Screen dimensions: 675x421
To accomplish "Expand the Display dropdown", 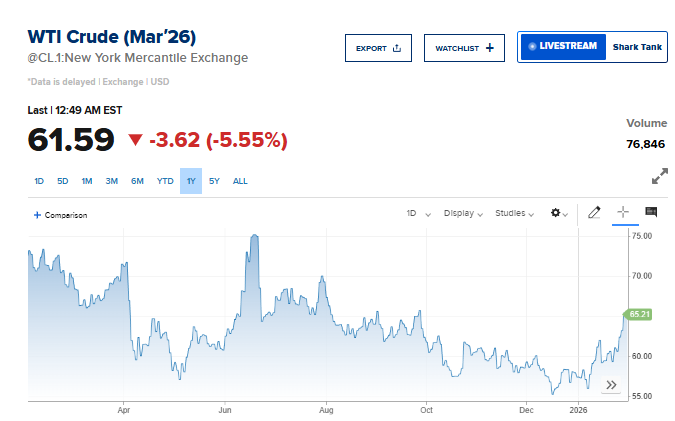I will [x=463, y=213].
